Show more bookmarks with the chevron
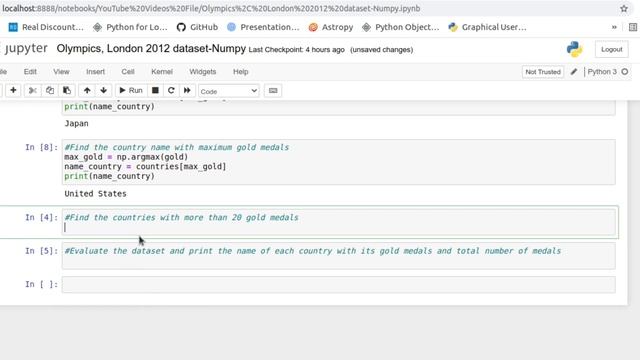Viewport: 640px width, 360px height. pos(614,27)
